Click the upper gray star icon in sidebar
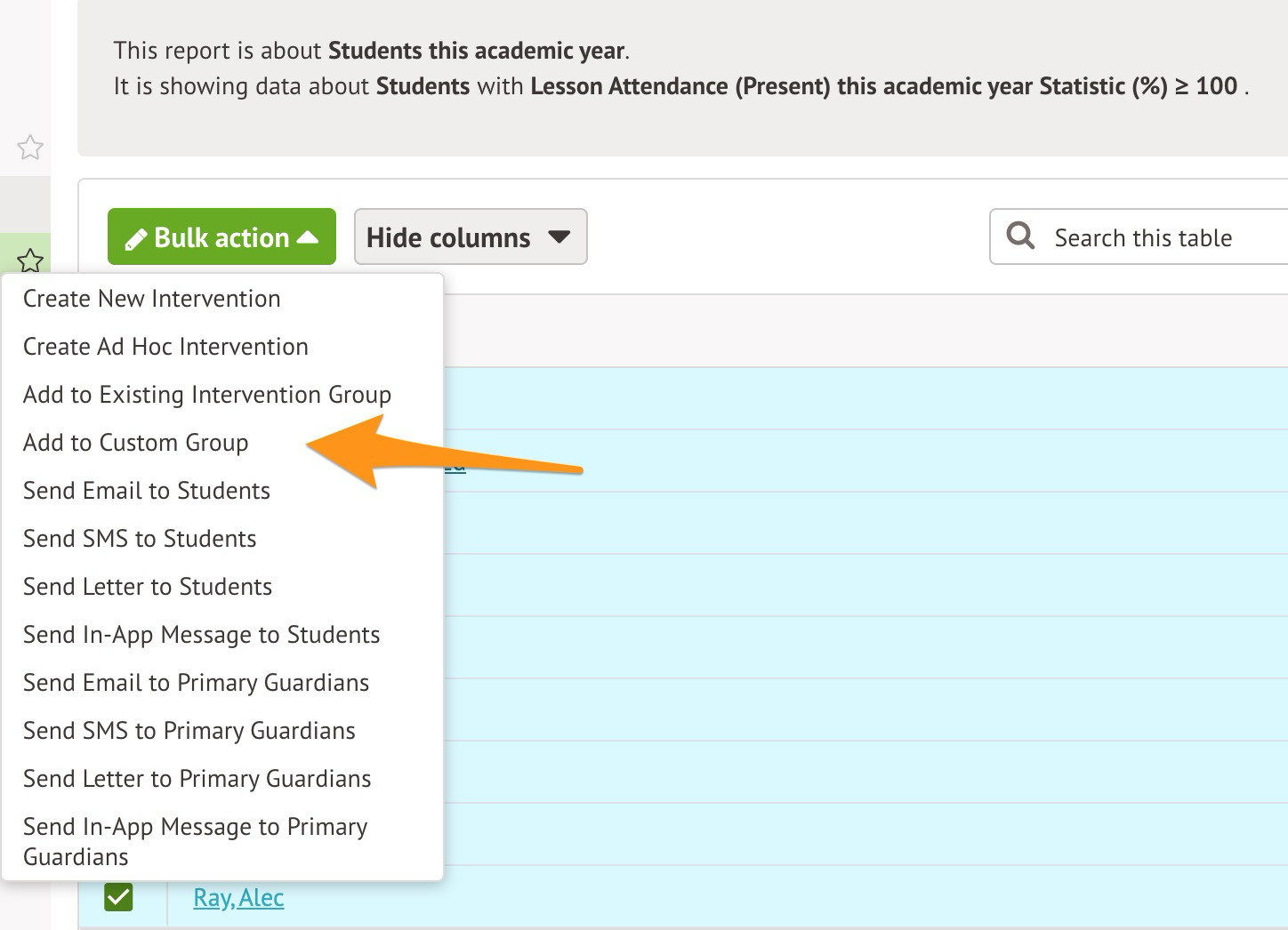 [30, 147]
